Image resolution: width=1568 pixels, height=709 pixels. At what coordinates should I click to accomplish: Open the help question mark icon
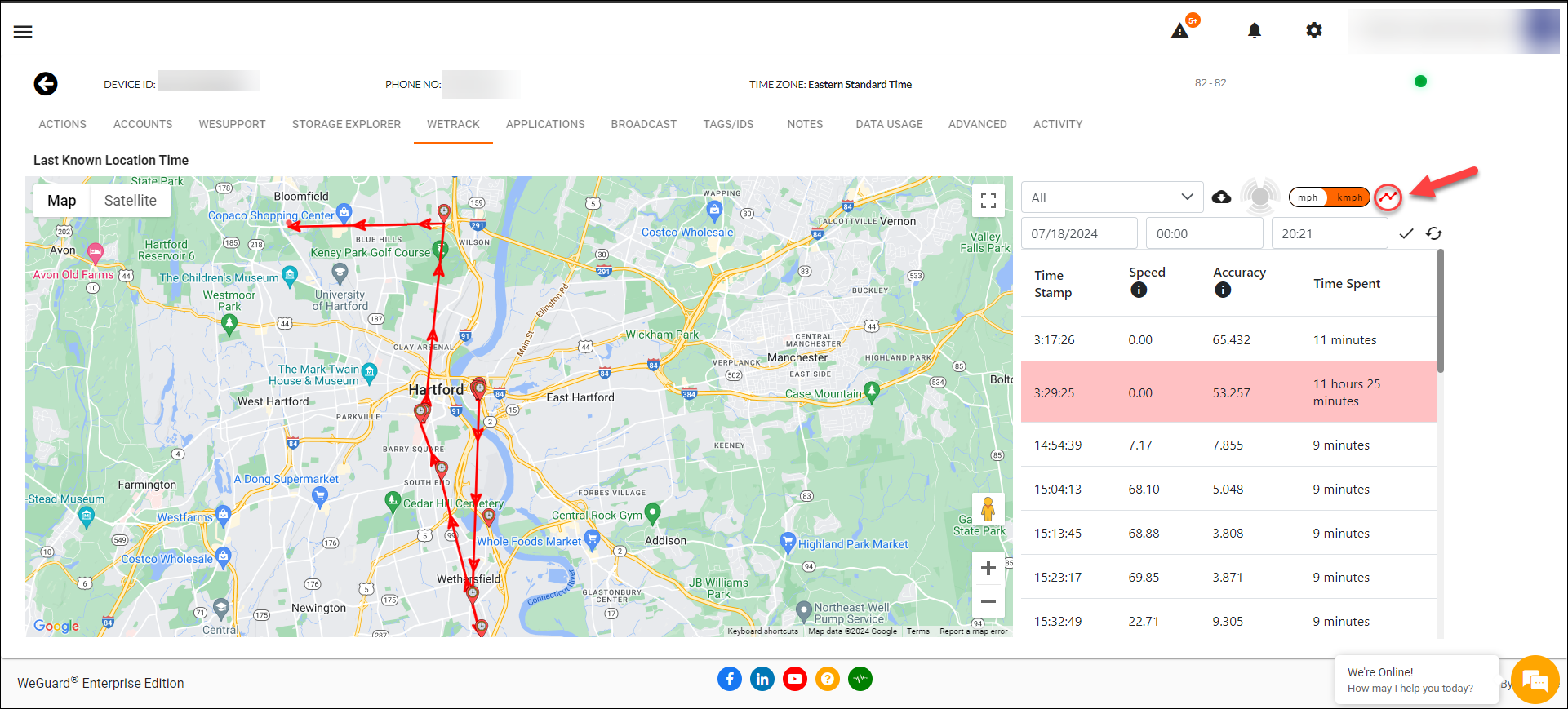pos(828,679)
